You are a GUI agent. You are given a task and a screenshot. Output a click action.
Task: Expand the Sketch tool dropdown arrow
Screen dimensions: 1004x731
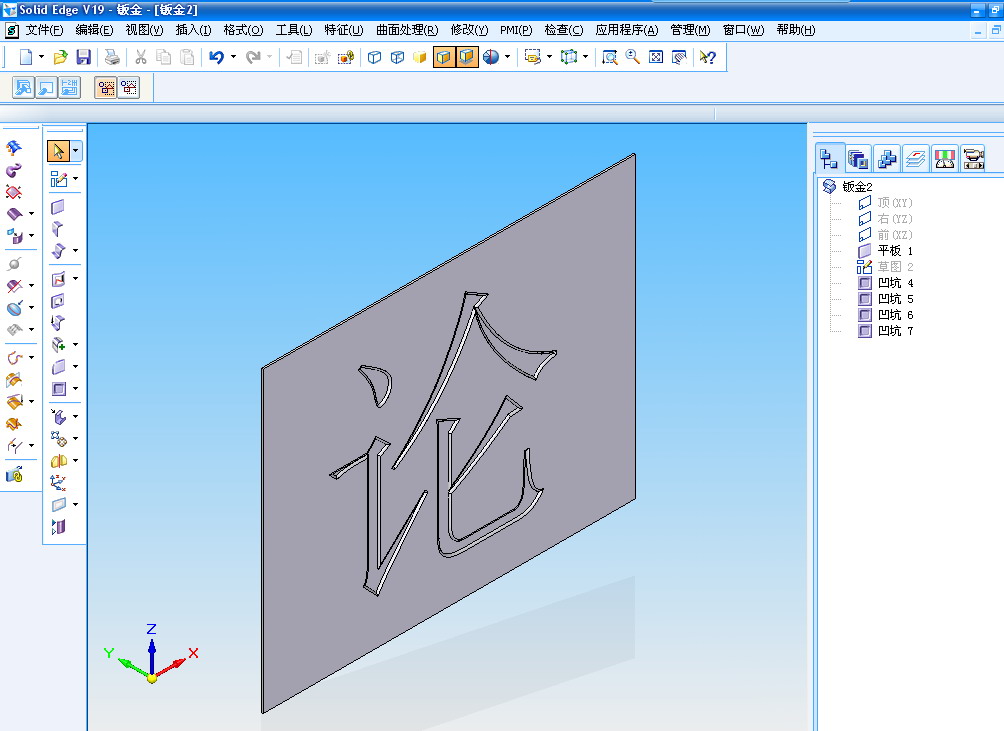[x=76, y=179]
